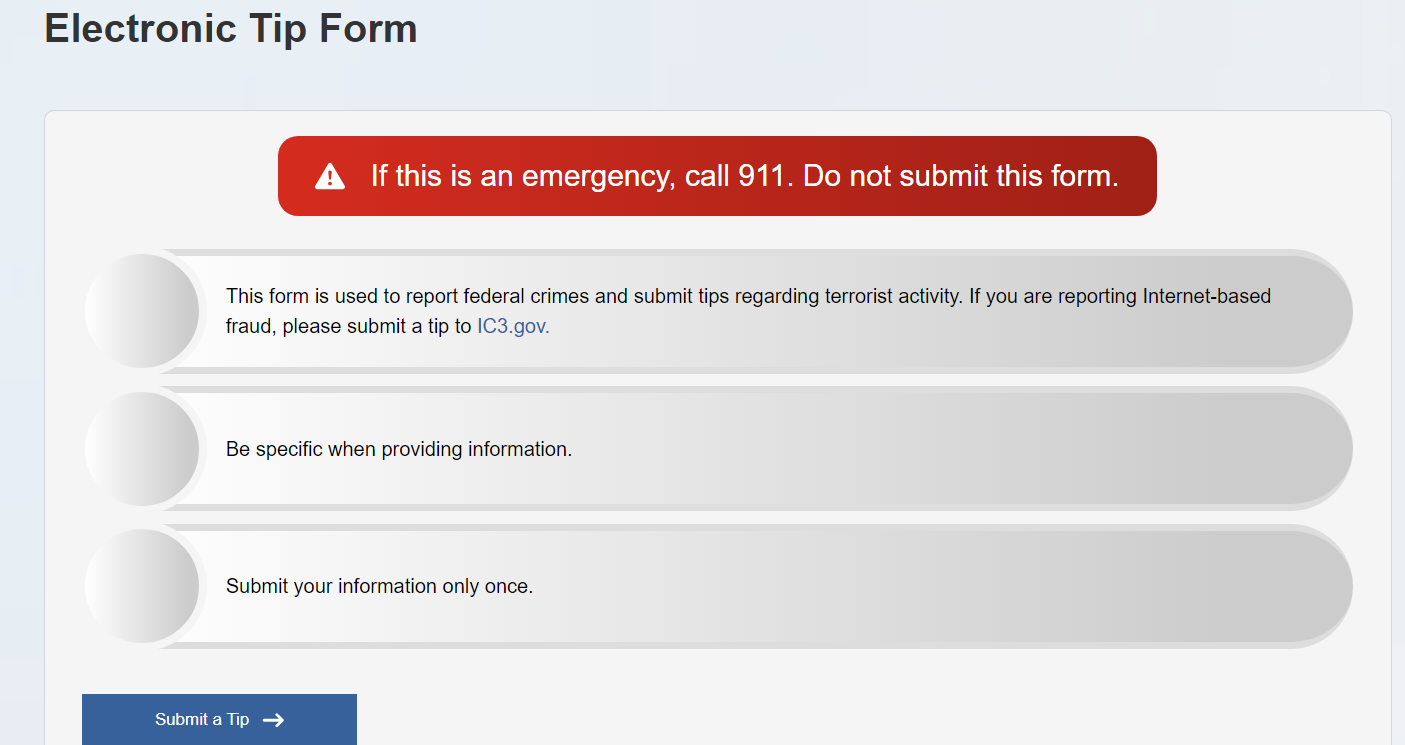This screenshot has height=745, width=1405.
Task: Click the 'call 911' phrase in the banner
Action: pos(740,176)
